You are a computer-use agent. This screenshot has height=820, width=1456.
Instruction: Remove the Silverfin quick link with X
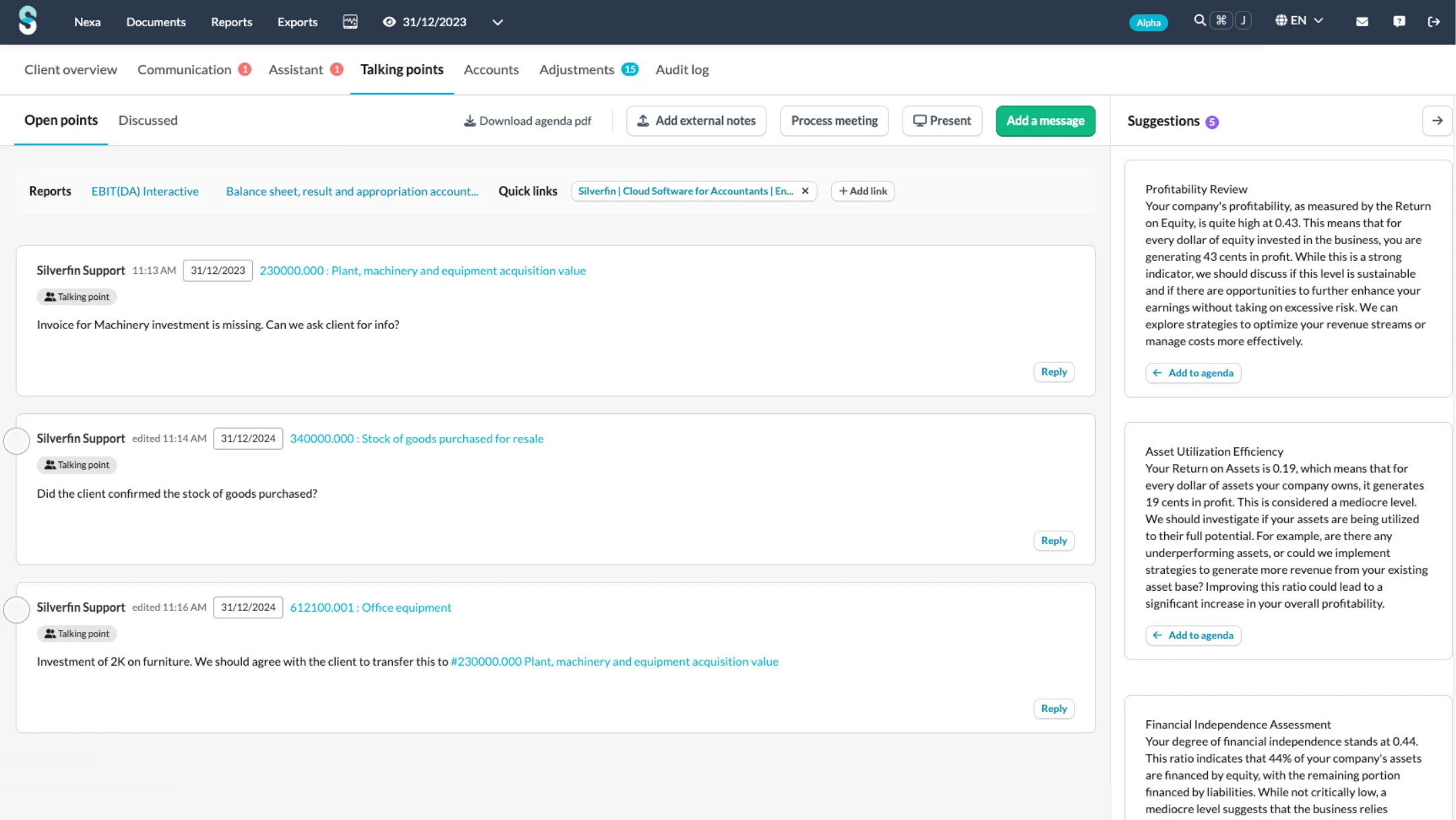tap(805, 191)
